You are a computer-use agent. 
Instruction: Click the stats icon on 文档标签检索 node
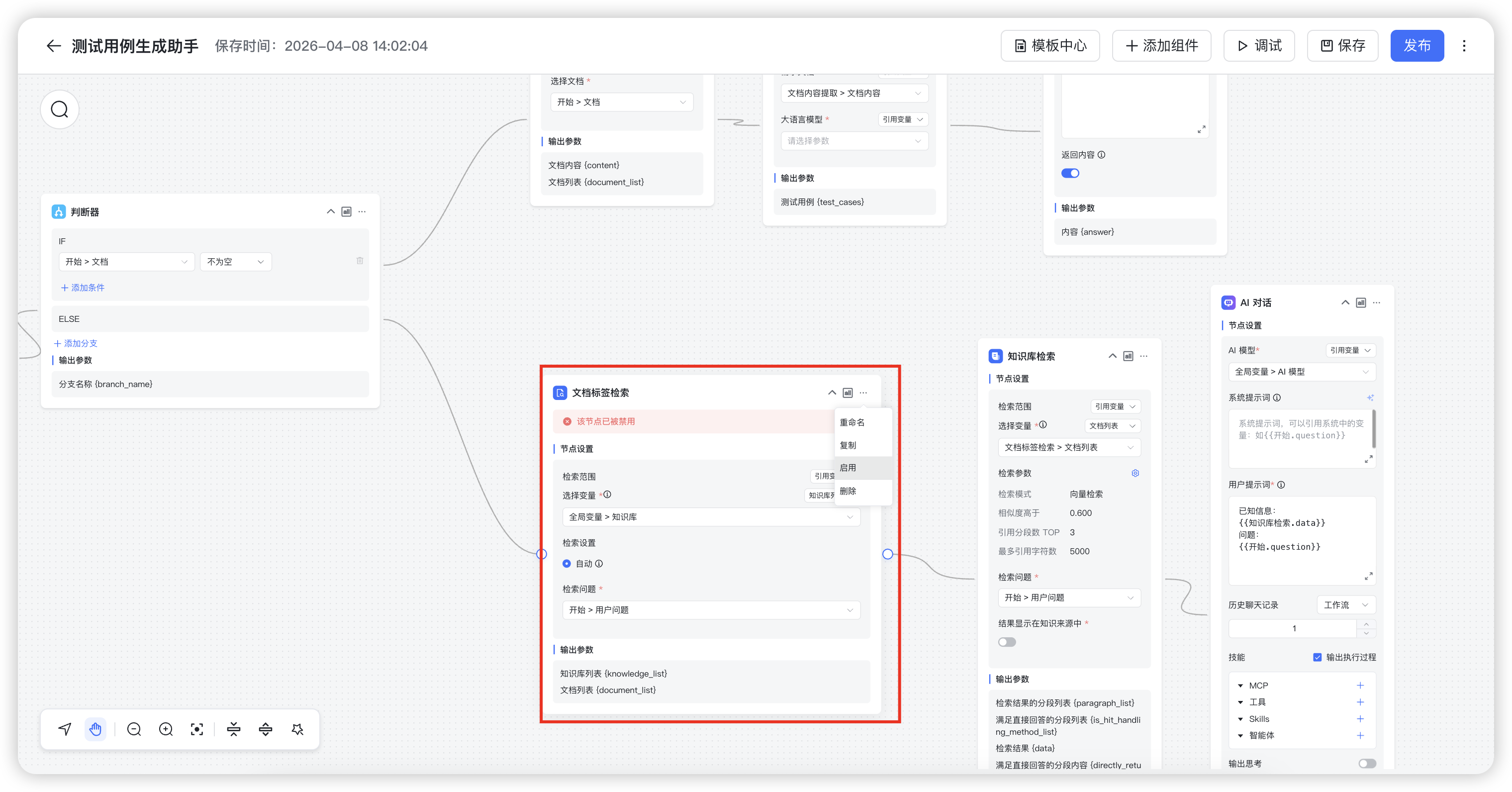[848, 393]
